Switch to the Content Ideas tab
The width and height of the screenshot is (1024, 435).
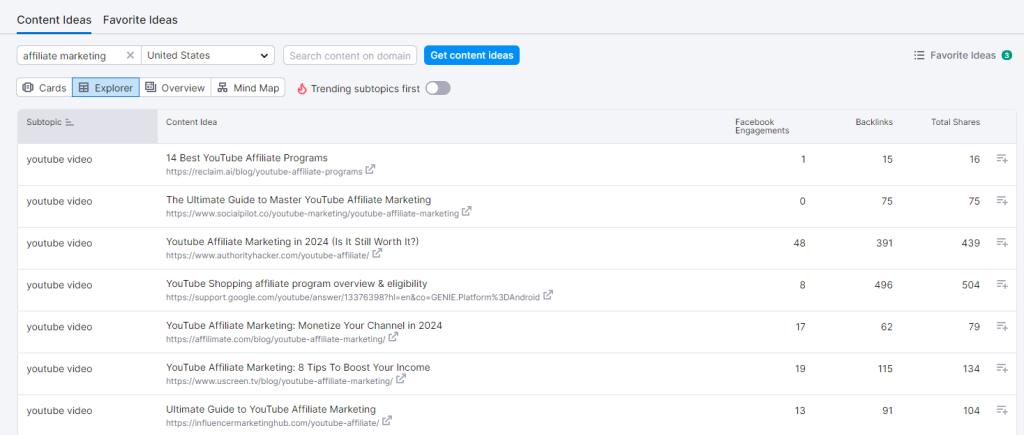coord(54,20)
